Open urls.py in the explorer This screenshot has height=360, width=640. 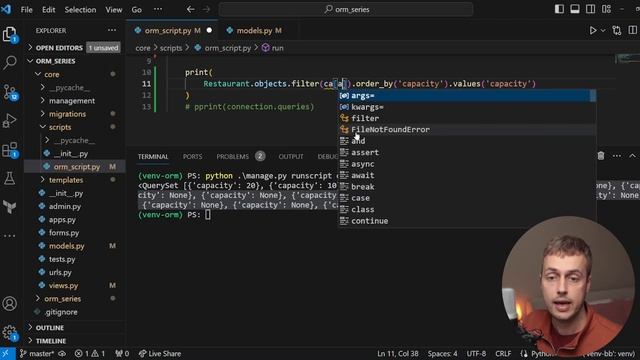point(60,272)
